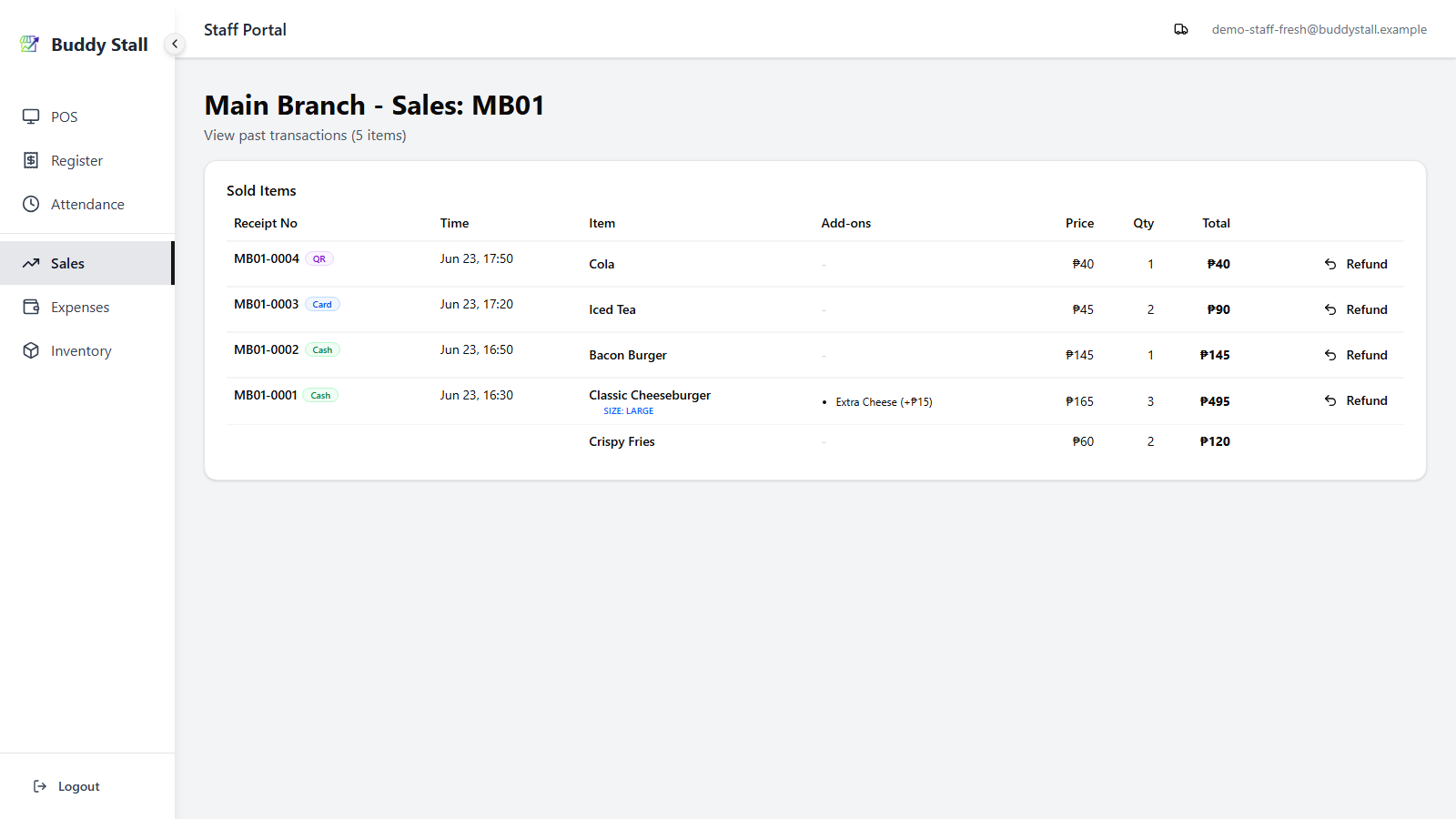The height and width of the screenshot is (819, 1456).
Task: Click the Extra Cheese (+₱15) add-on
Action: click(884, 401)
